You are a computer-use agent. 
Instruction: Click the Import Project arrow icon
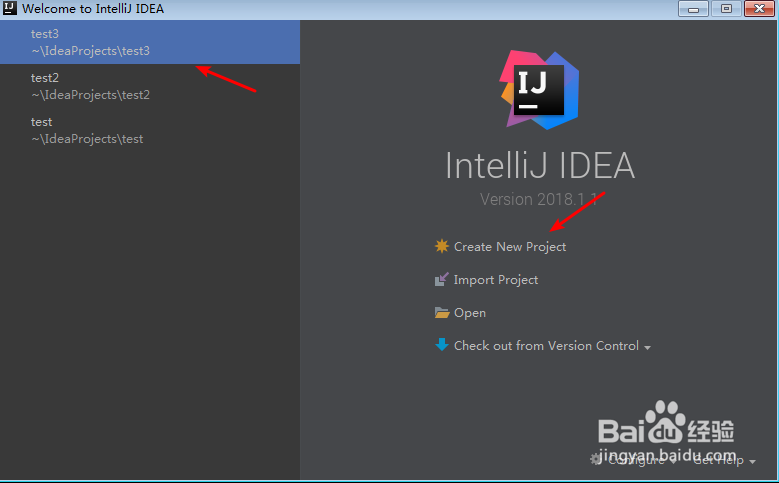(441, 279)
